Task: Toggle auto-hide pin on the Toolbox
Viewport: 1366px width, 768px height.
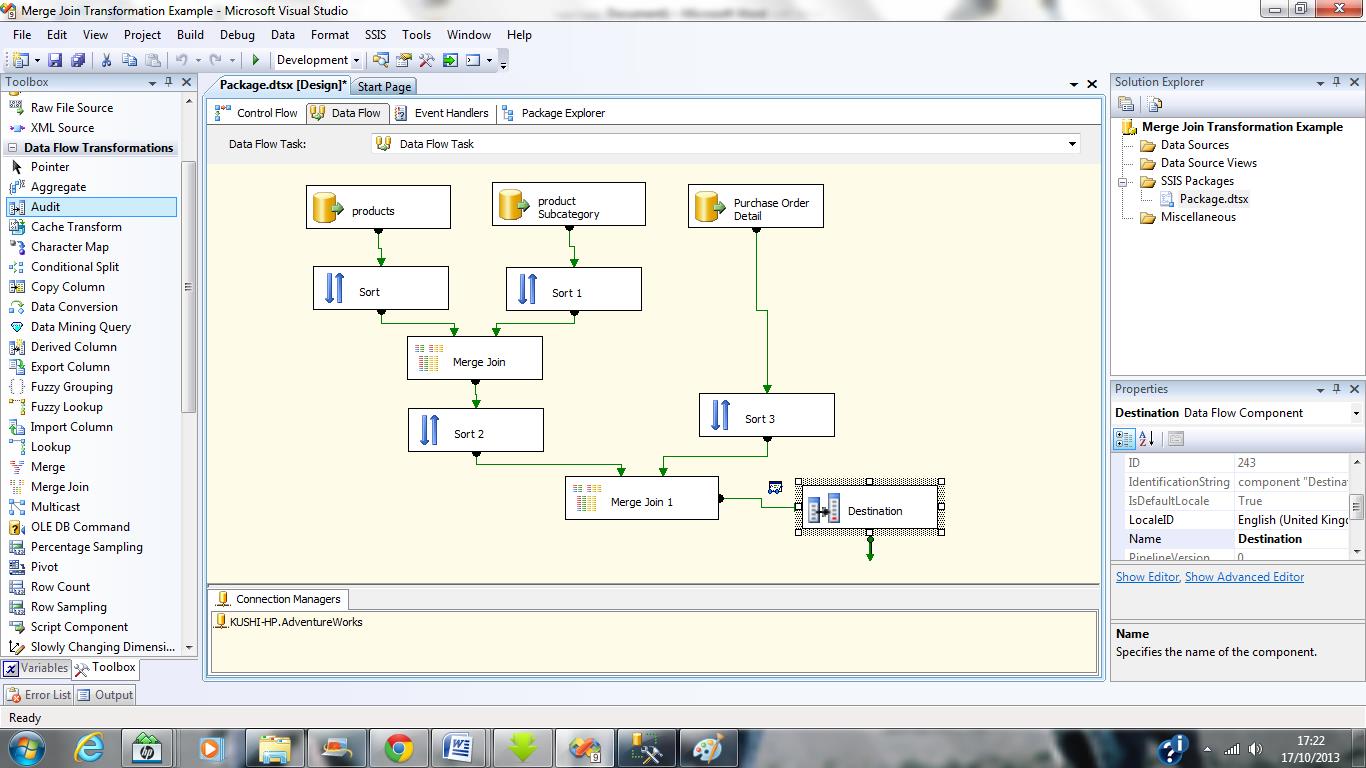Action: pyautogui.click(x=168, y=82)
